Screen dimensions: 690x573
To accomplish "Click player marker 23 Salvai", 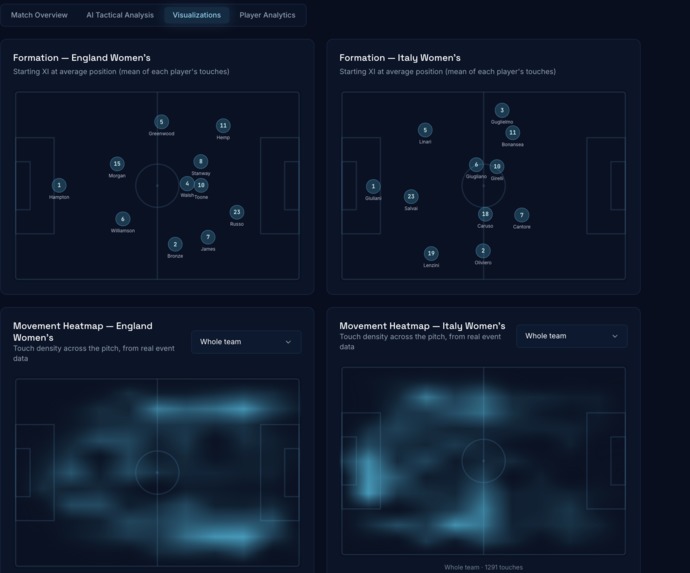I will [x=411, y=197].
